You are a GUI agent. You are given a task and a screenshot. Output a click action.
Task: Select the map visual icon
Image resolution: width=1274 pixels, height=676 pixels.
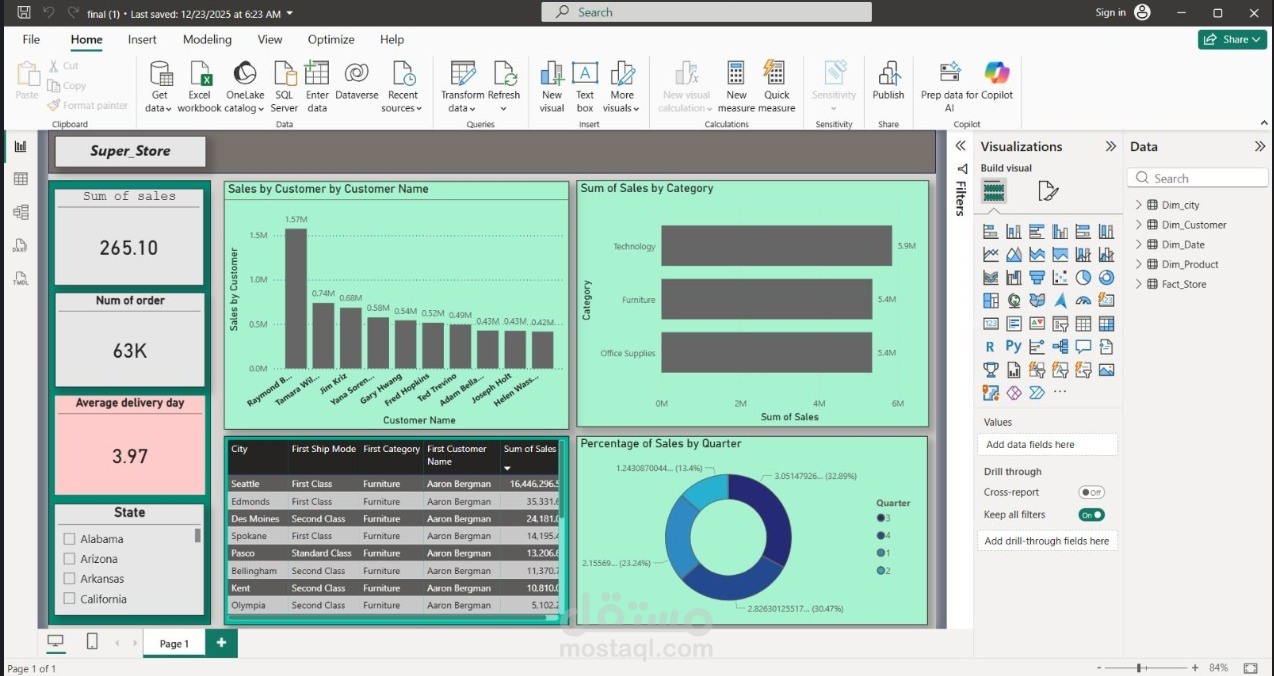(x=1013, y=300)
